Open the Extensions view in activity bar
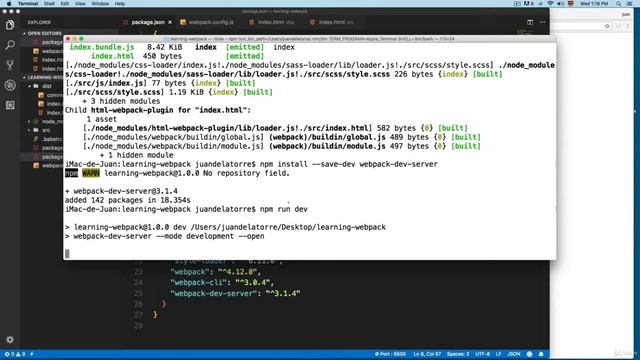This screenshot has height=360, width=640. (x=10, y=105)
